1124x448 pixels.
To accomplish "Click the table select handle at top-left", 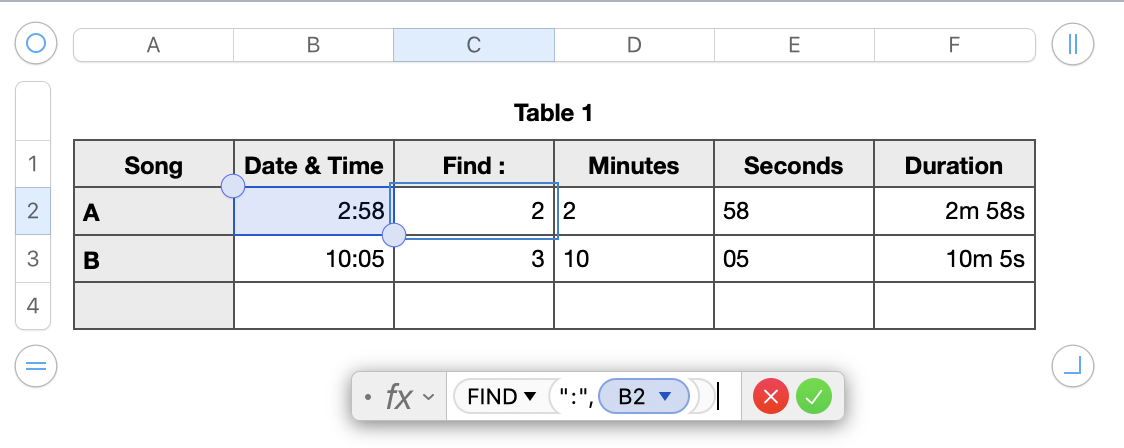I will (36, 44).
